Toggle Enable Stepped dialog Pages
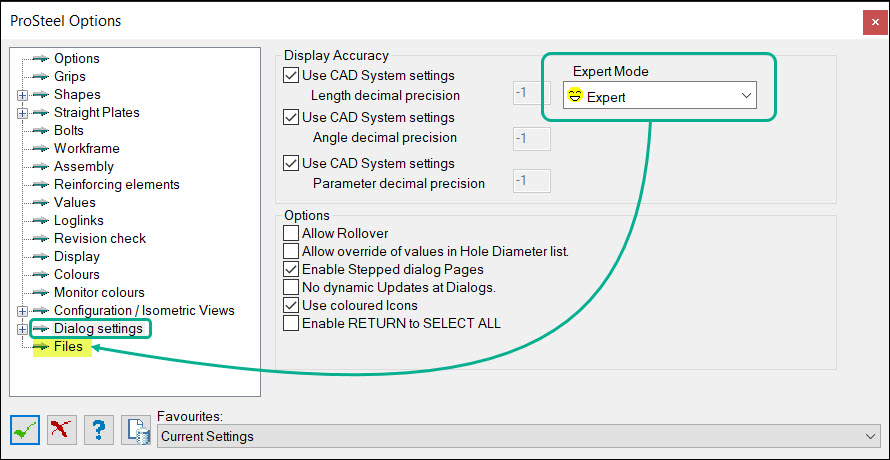The image size is (890, 460). point(291,269)
